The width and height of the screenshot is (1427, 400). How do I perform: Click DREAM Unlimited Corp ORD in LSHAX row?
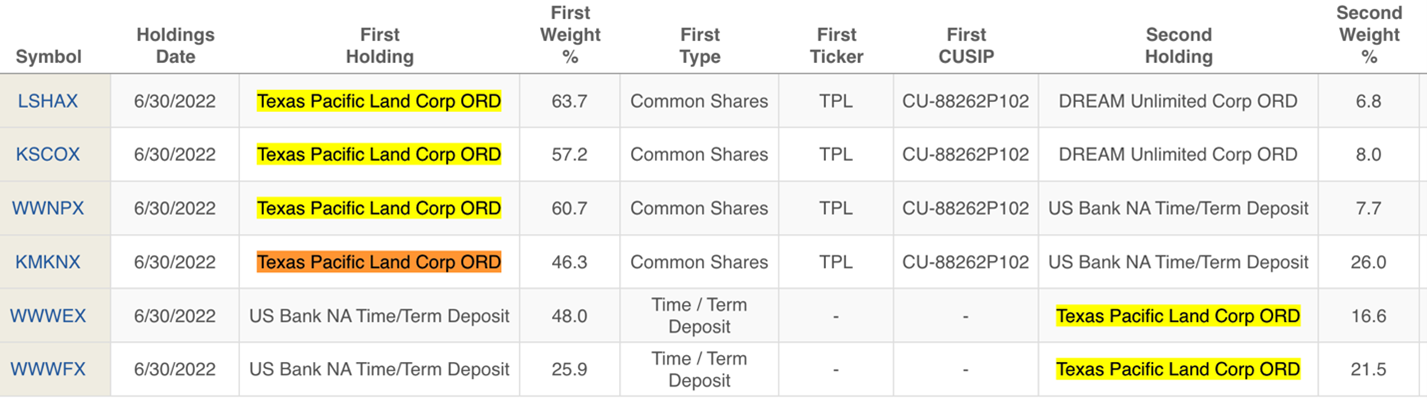[x=1178, y=101]
